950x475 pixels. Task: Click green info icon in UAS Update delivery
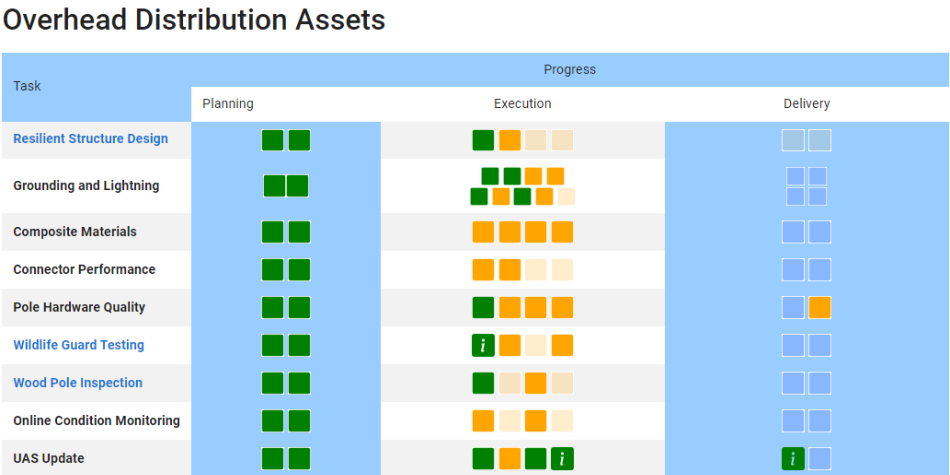click(793, 459)
